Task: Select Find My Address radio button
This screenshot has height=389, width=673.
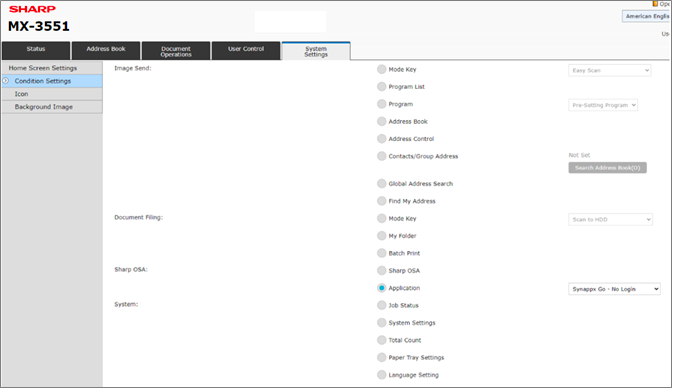Action: coord(382,201)
